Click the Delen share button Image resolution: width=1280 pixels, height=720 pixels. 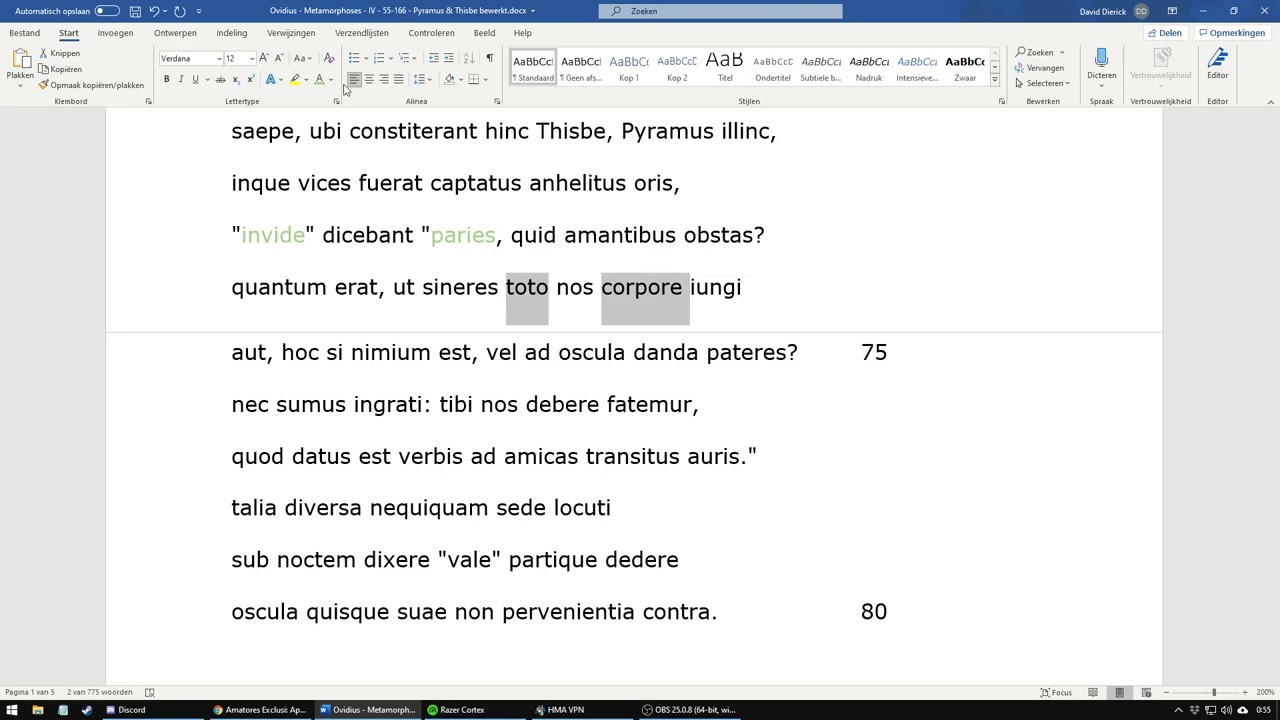coord(1164,33)
